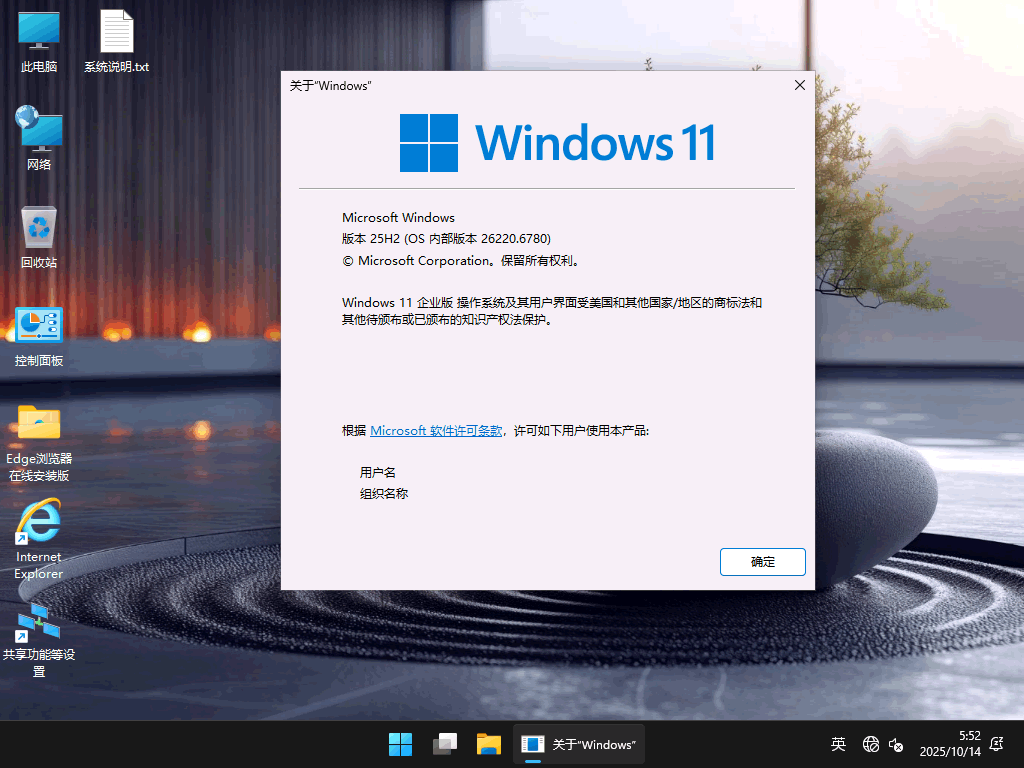This screenshot has height=768, width=1024.
Task: Click the 用户名 label
Action: 377,472
